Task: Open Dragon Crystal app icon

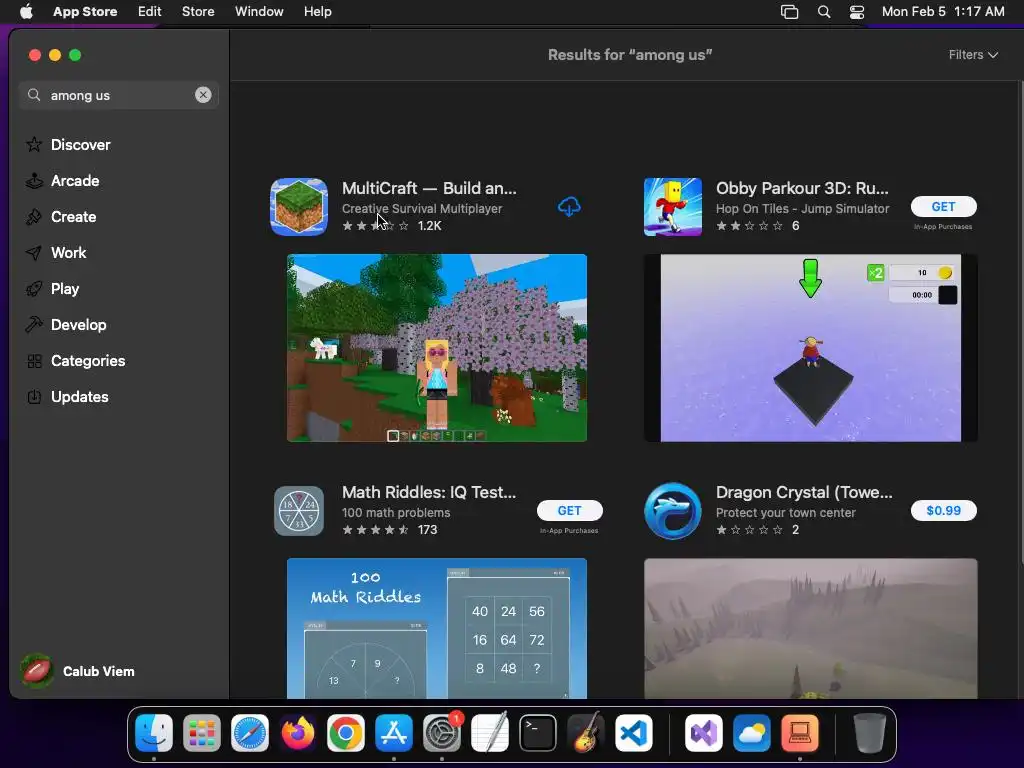Action: [673, 511]
